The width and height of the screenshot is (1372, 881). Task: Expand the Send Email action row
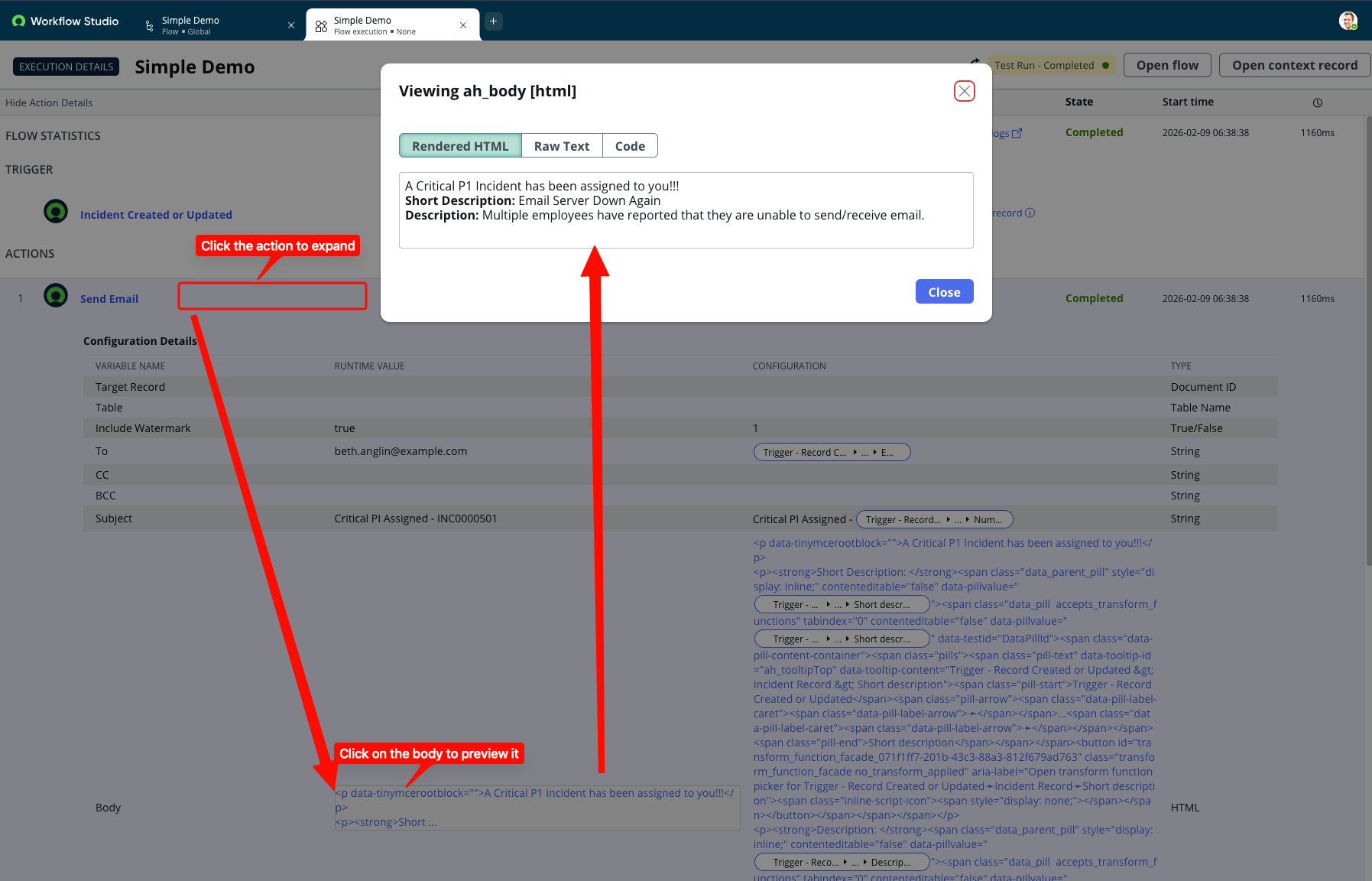point(109,299)
